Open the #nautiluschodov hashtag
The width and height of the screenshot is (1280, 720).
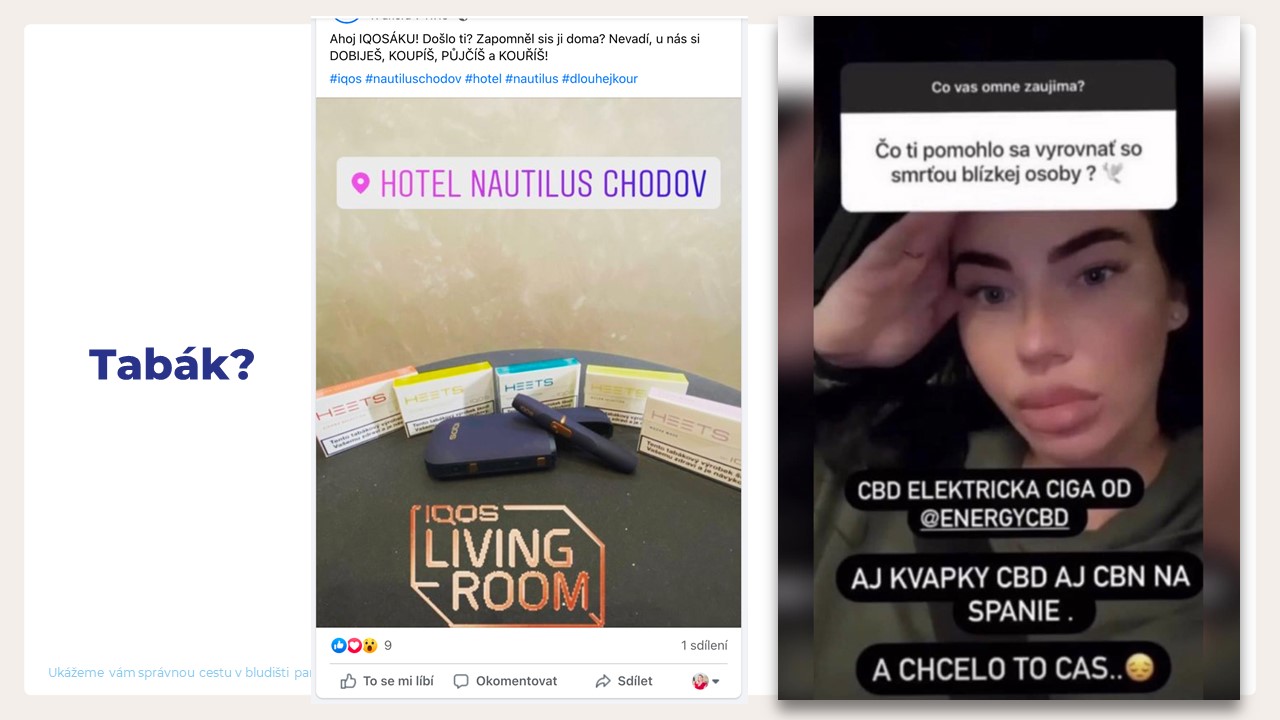coord(413,79)
